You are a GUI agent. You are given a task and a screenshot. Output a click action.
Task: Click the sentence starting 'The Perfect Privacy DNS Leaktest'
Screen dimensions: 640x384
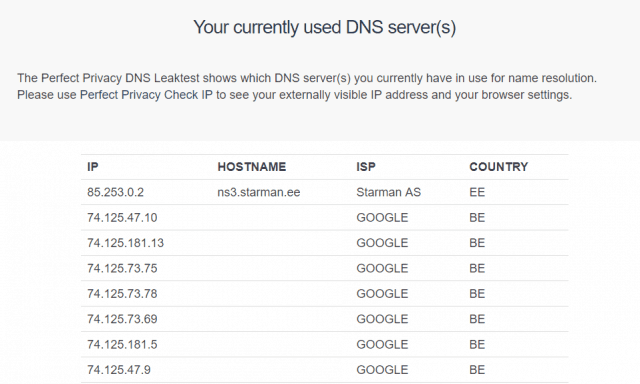(307, 78)
